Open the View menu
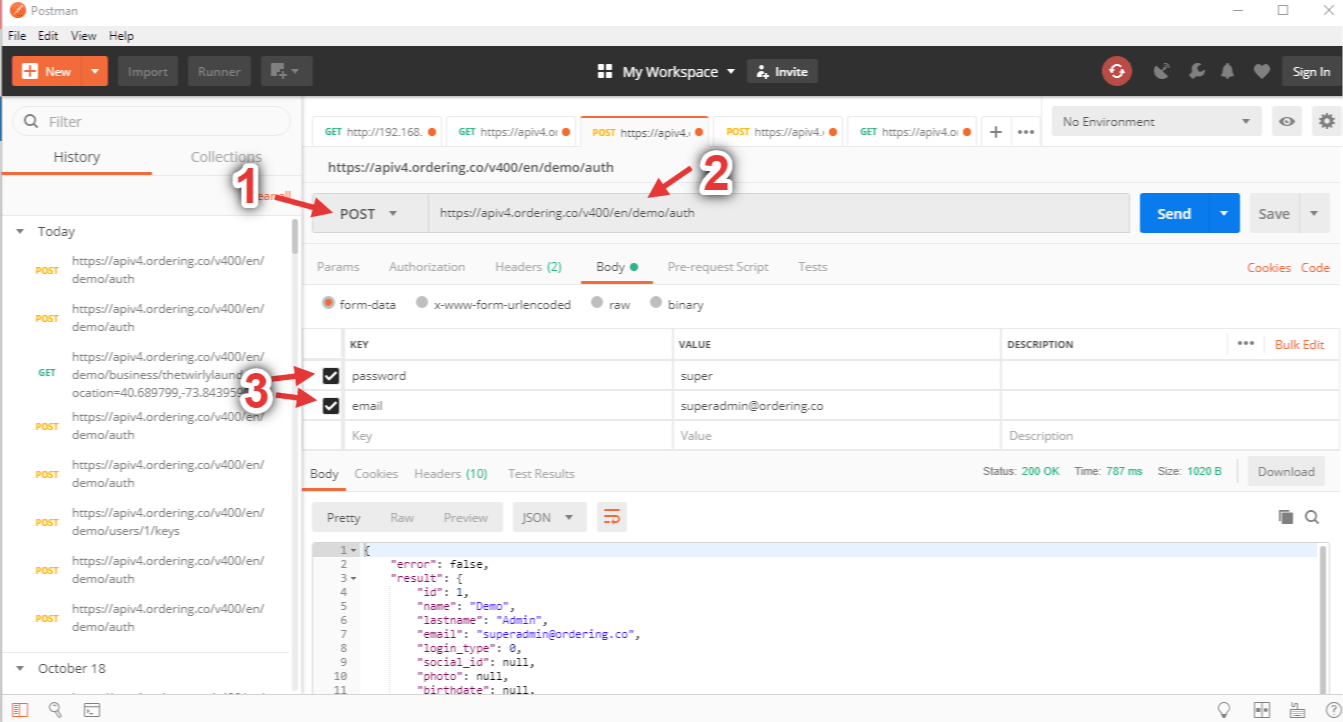This screenshot has width=1343, height=722. pos(84,36)
